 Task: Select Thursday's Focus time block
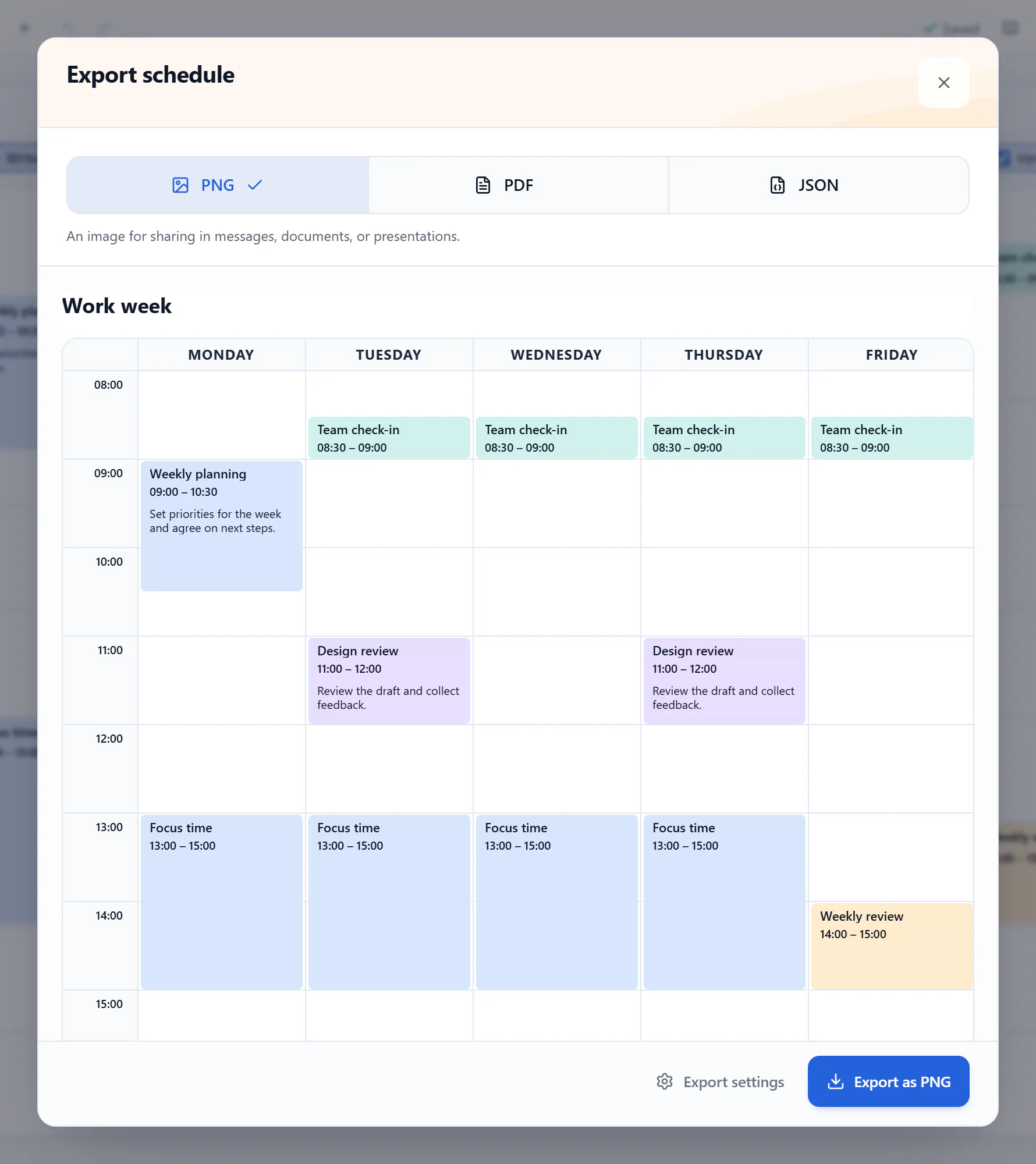coord(725,902)
